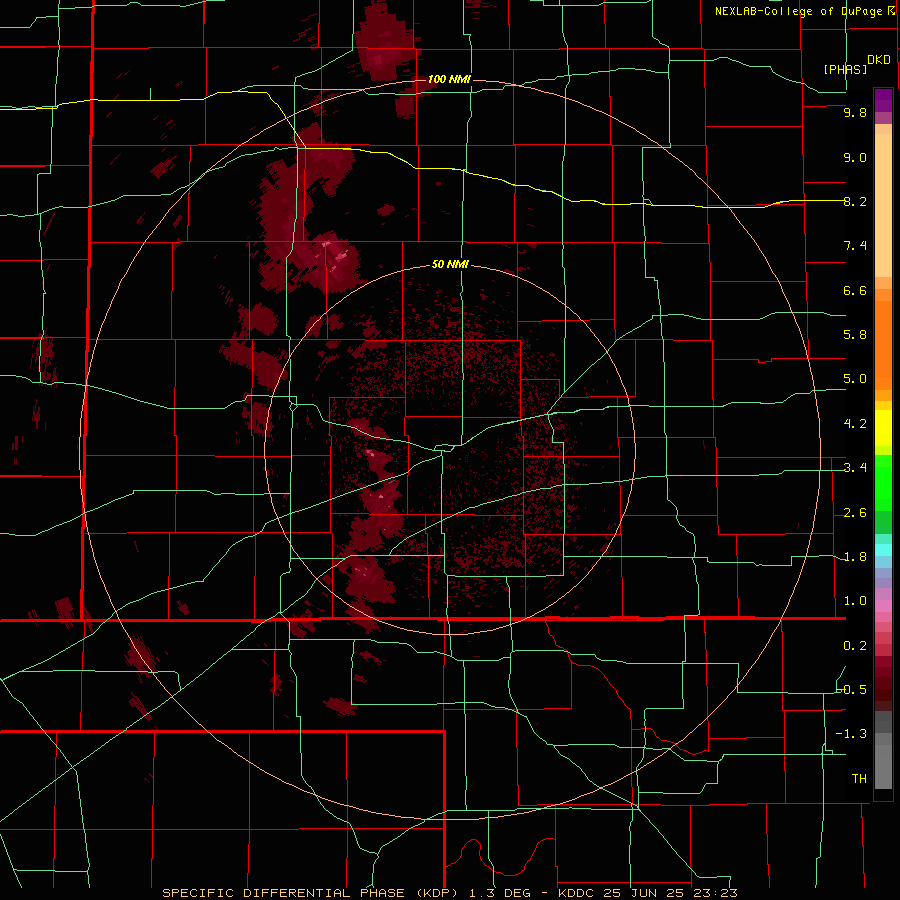Pick the pink segment of the color bar
This screenshot has width=900, height=900.
pyautogui.click(x=883, y=606)
